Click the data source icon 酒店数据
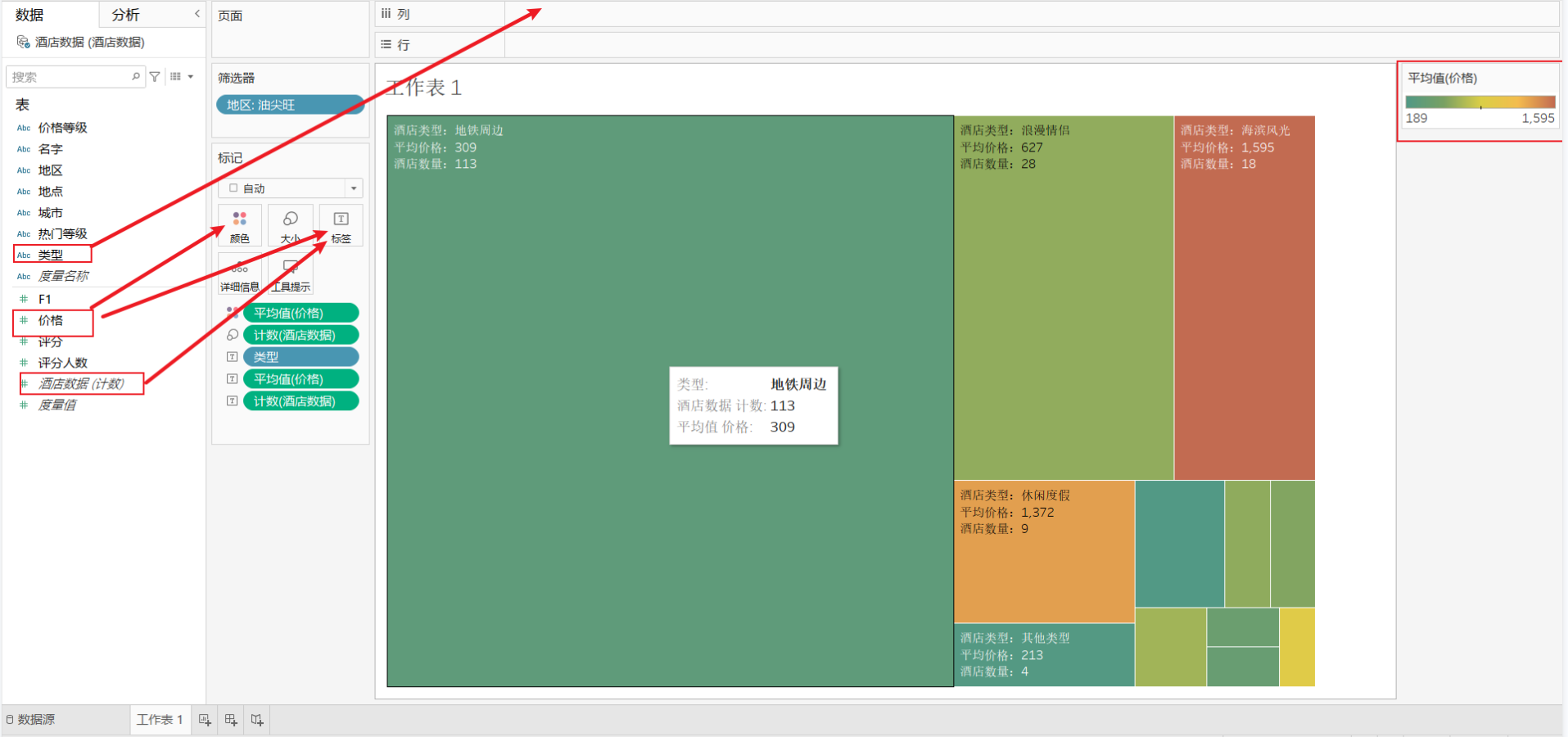 pyautogui.click(x=23, y=42)
